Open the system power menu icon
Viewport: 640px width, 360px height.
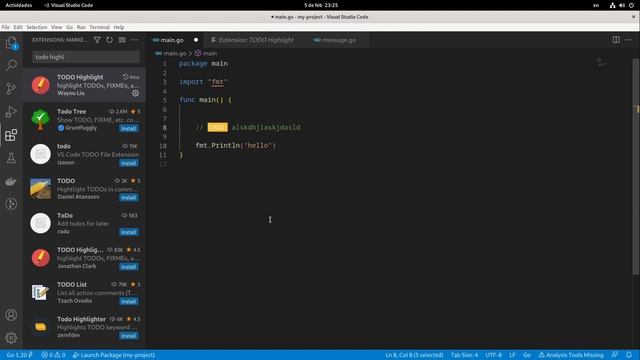pos(631,5)
